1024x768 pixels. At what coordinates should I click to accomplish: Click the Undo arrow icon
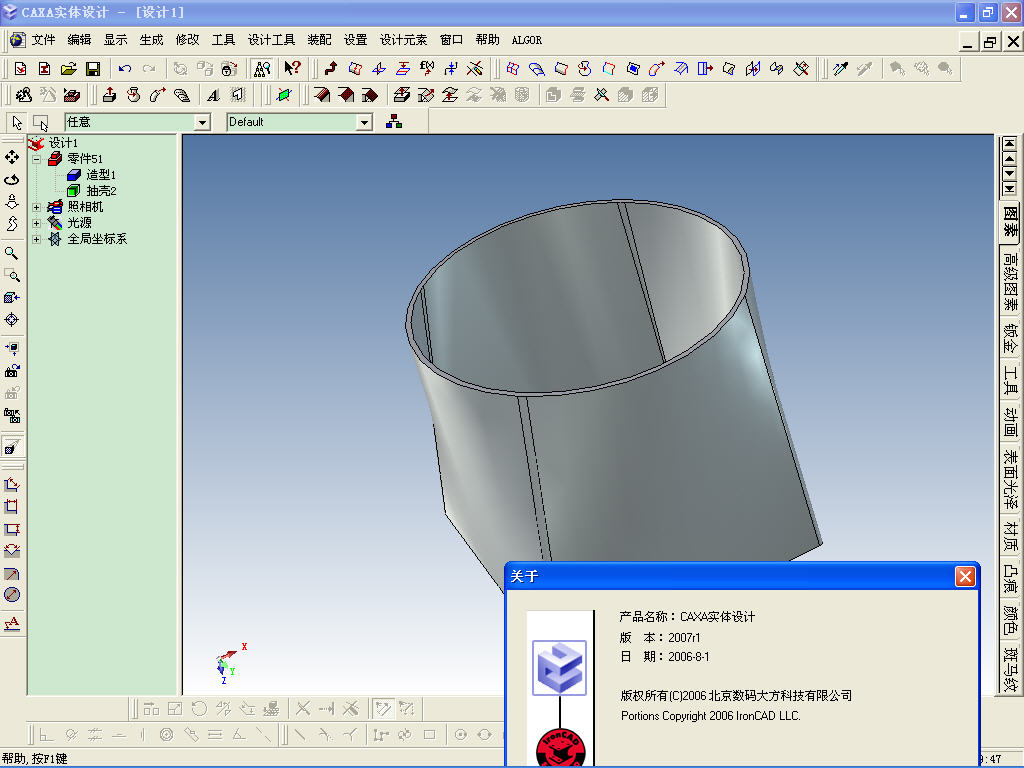tap(124, 69)
